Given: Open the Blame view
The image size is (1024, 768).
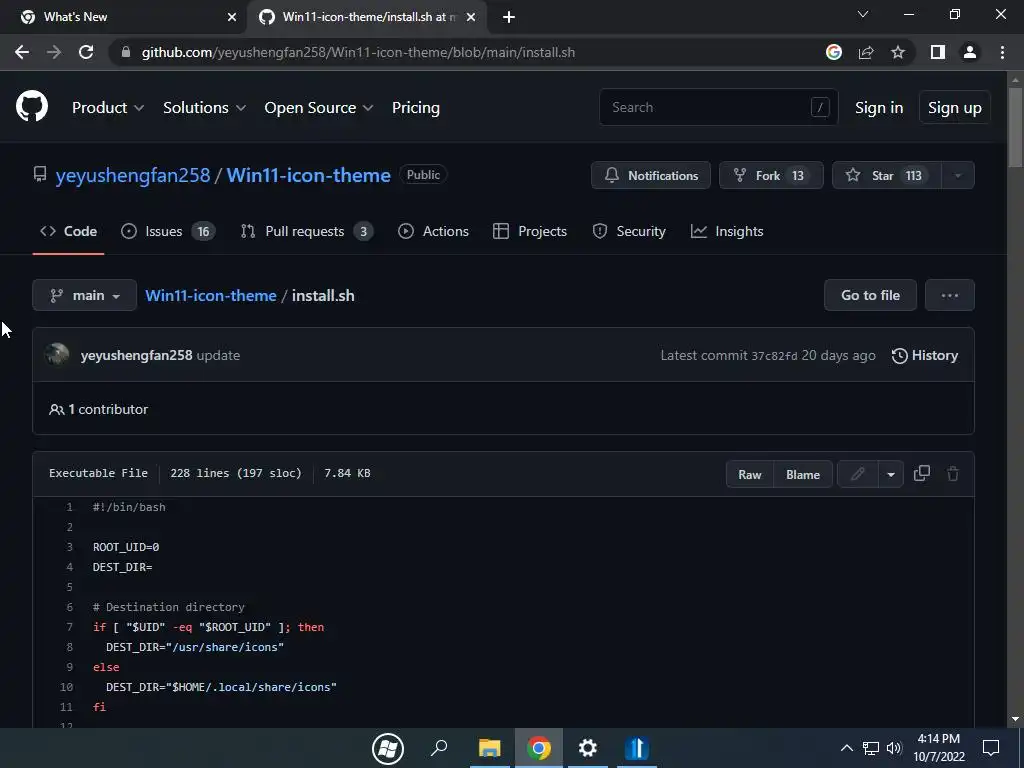Looking at the screenshot, I should 803,474.
